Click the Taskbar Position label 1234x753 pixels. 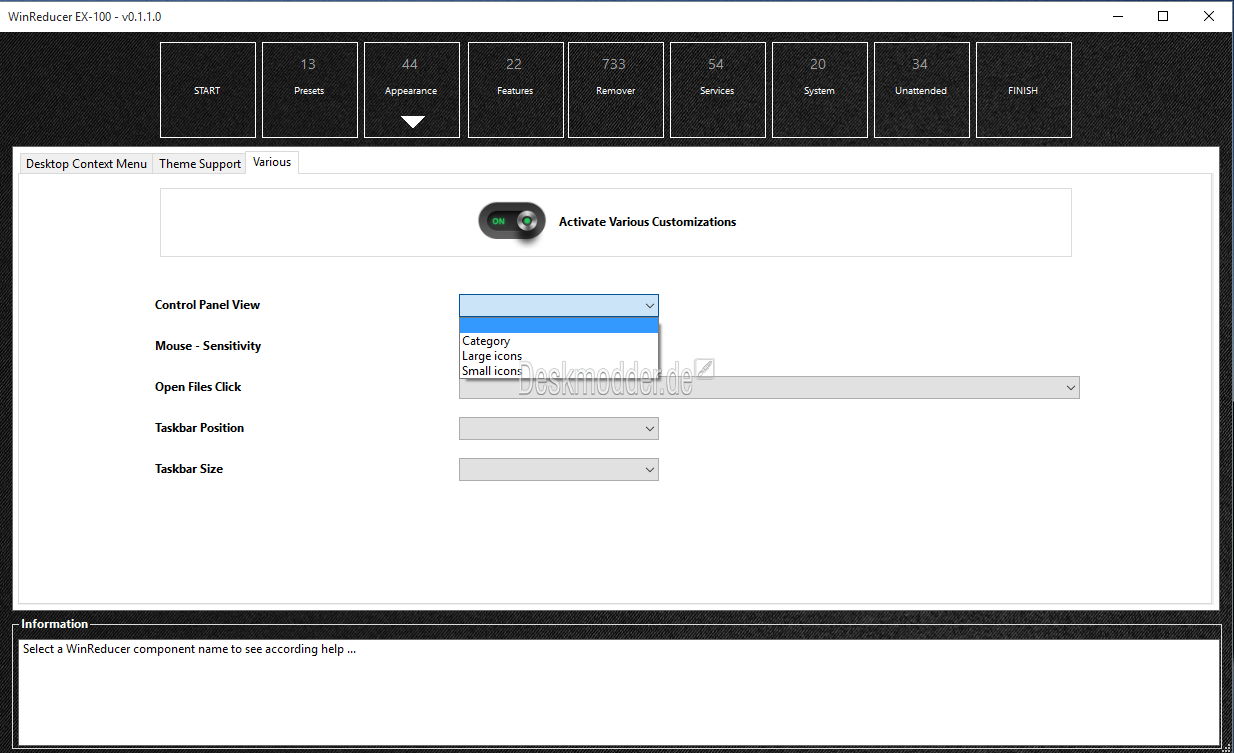point(199,428)
